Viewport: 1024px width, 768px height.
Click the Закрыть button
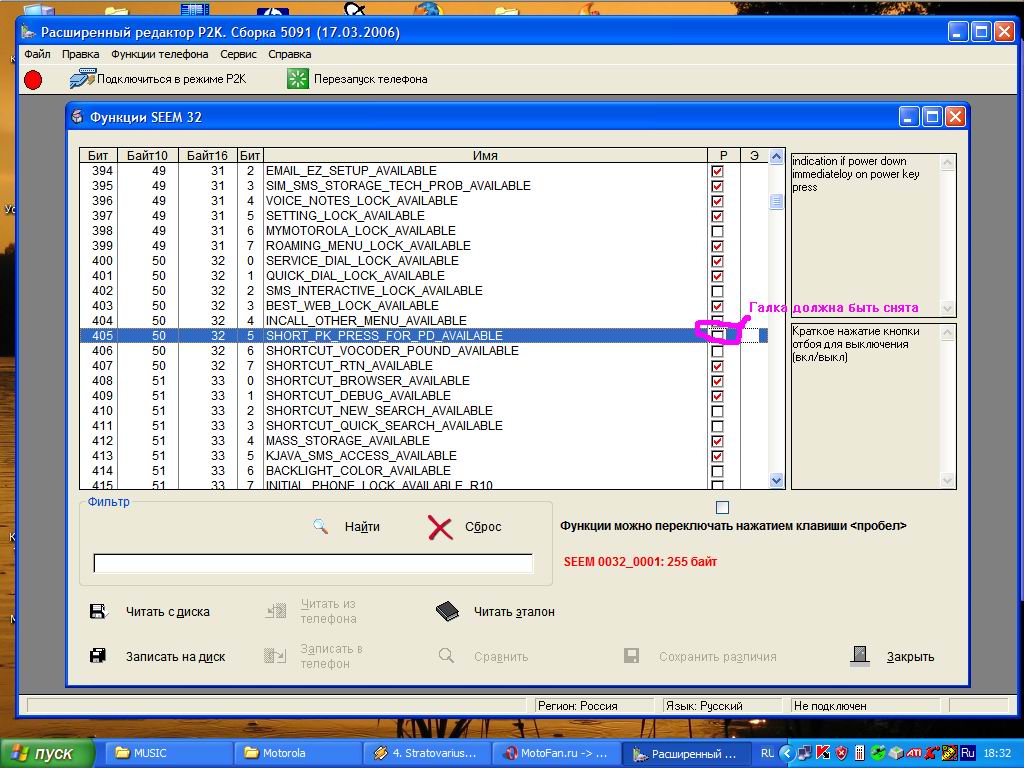click(x=893, y=656)
